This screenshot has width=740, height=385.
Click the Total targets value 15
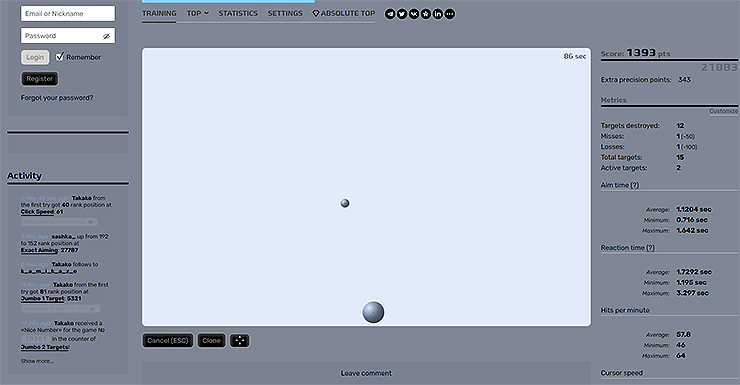click(680, 157)
